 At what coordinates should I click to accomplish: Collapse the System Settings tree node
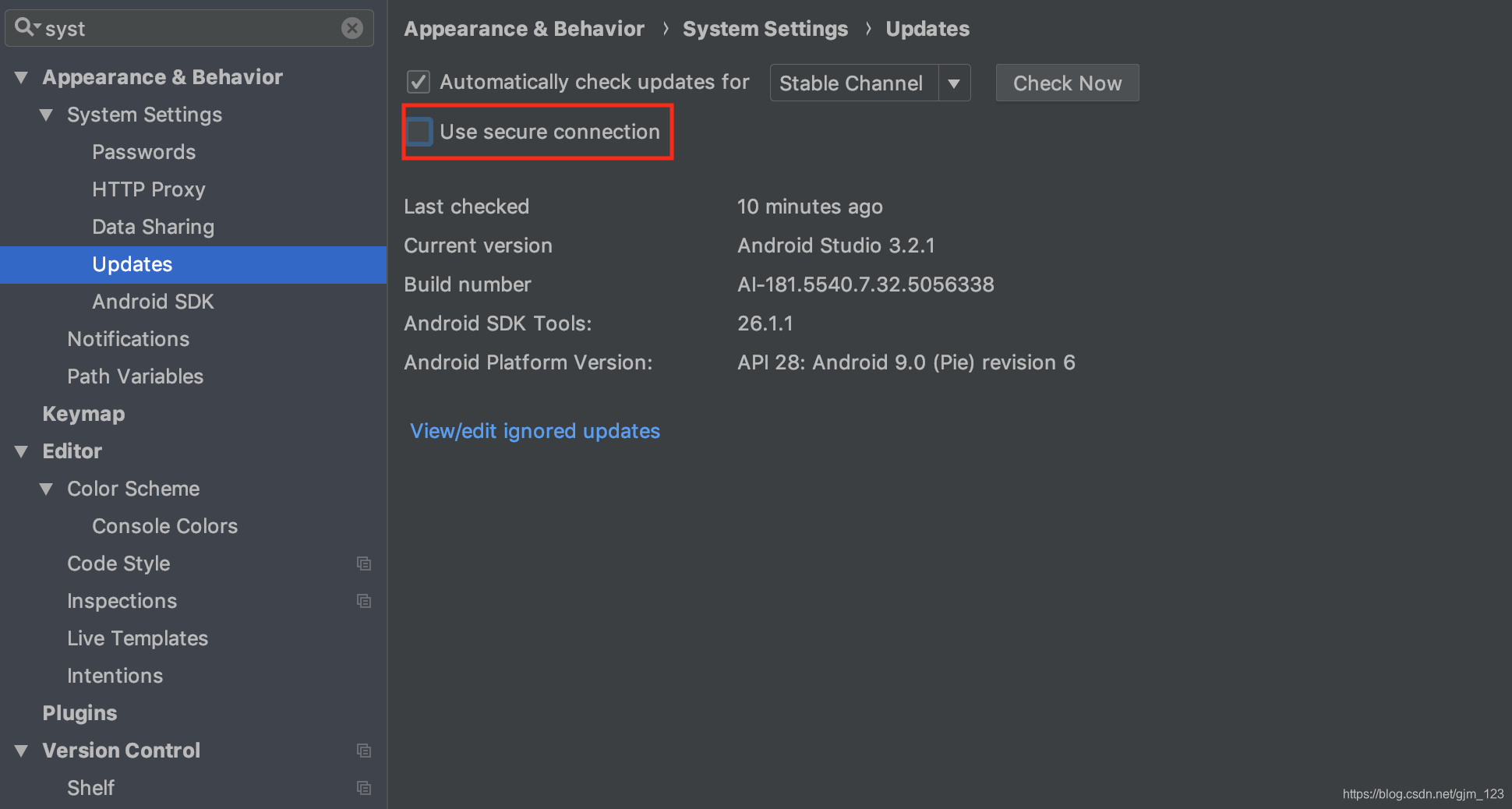click(46, 115)
